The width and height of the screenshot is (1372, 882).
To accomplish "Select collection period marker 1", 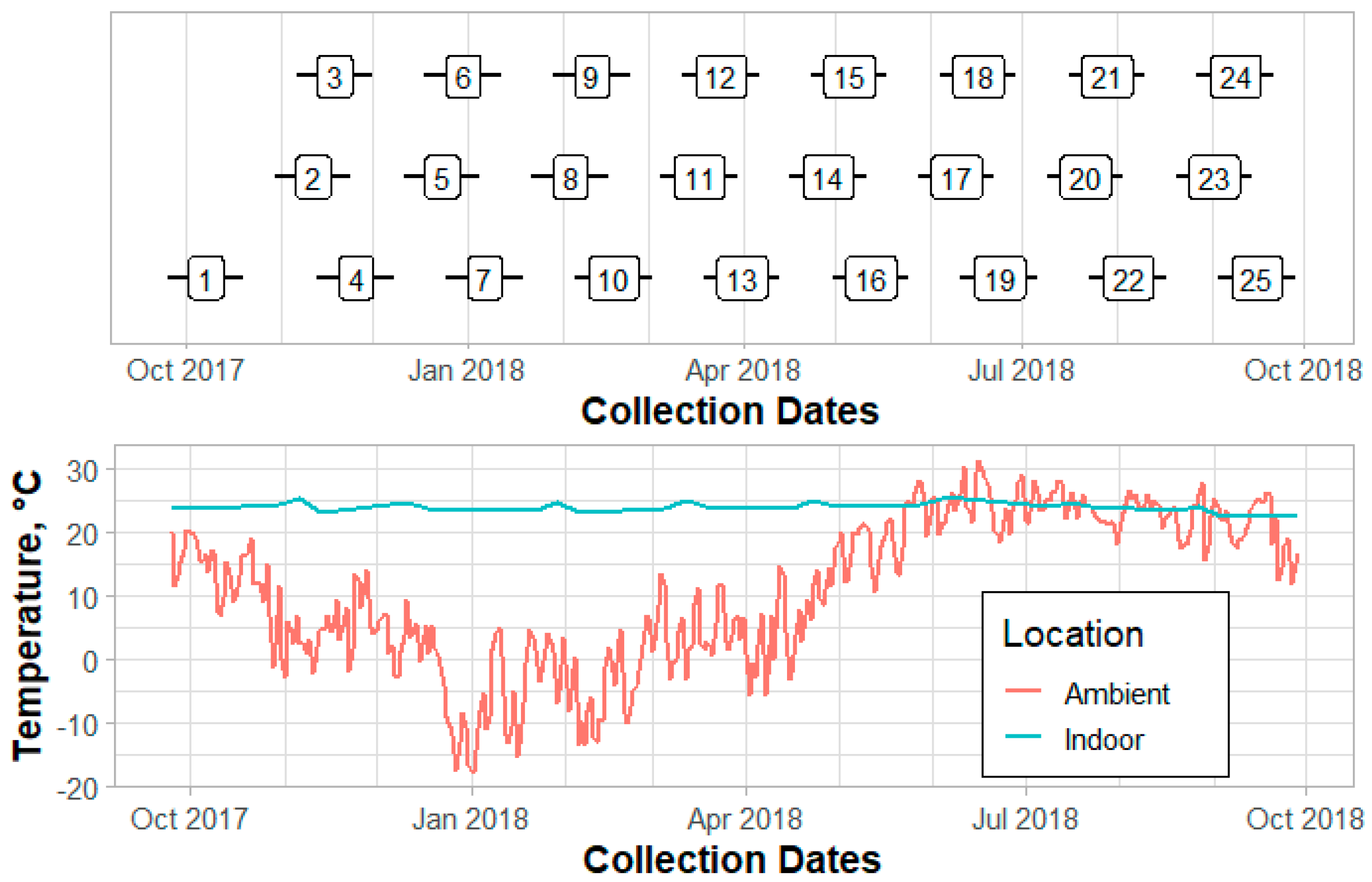I will 205,278.
